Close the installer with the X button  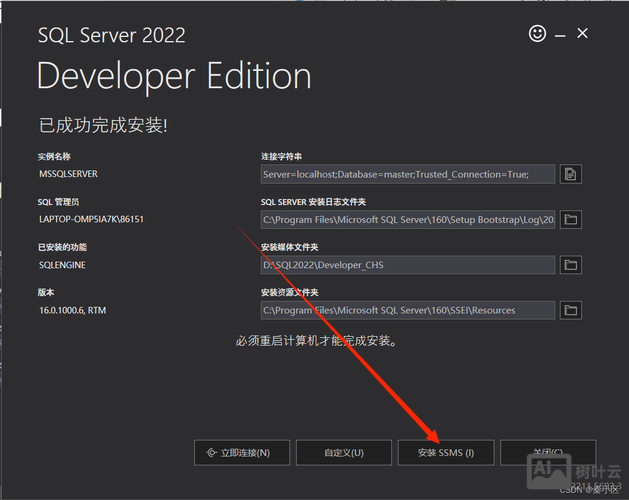(582, 33)
